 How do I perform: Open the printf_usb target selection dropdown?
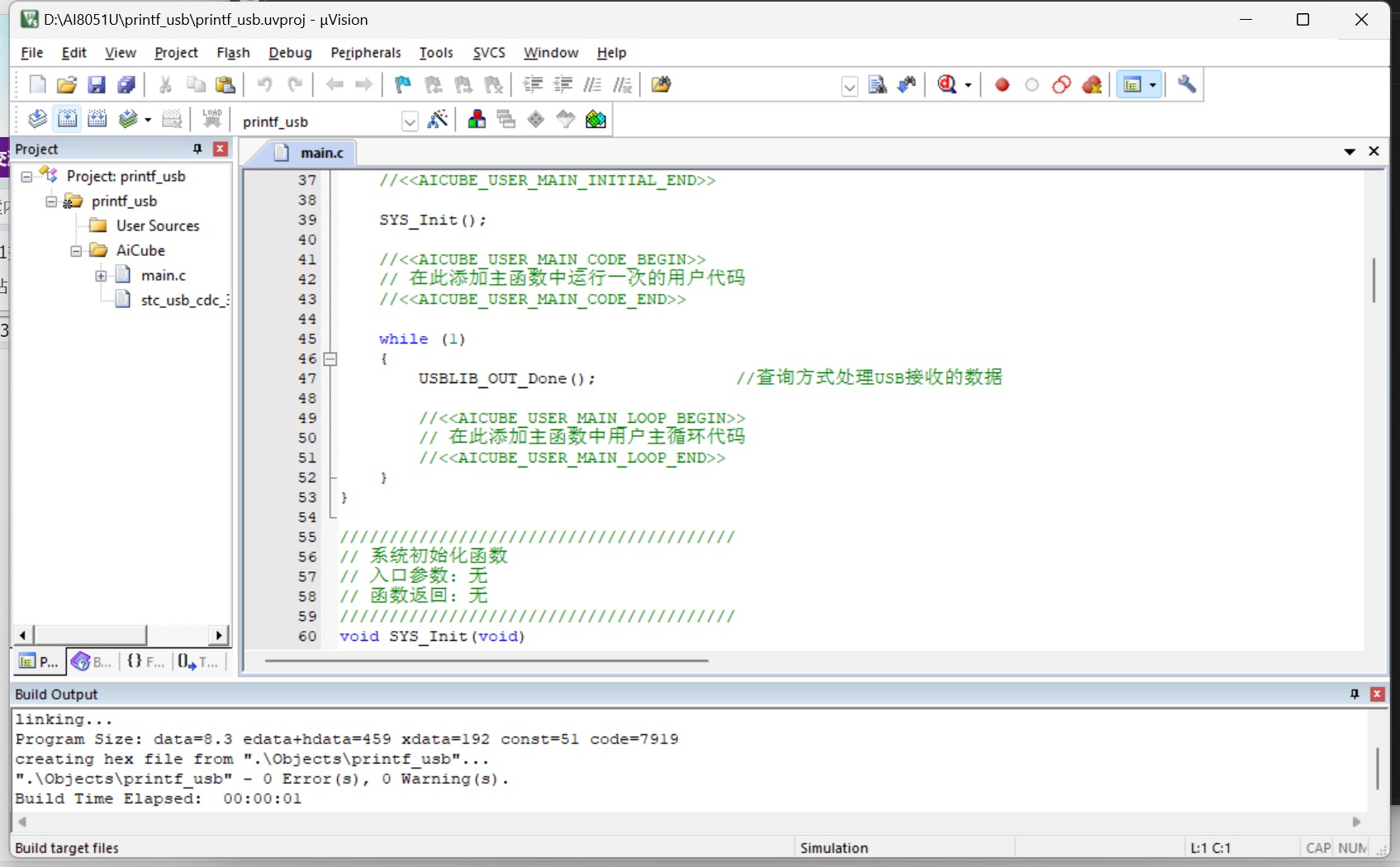point(410,122)
